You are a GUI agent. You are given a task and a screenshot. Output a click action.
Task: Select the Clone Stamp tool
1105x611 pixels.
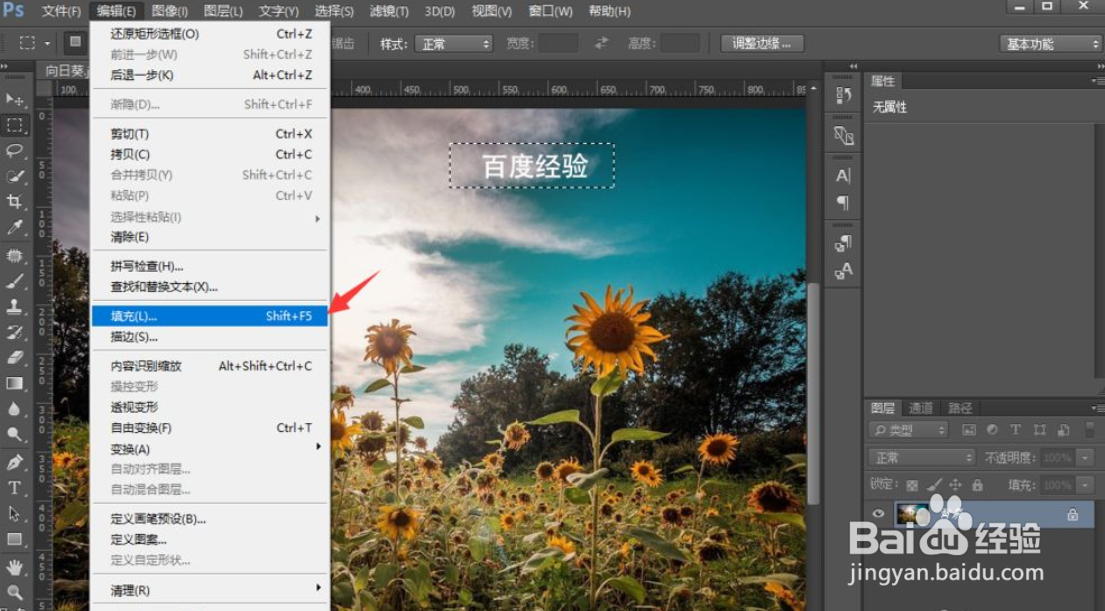(x=14, y=307)
